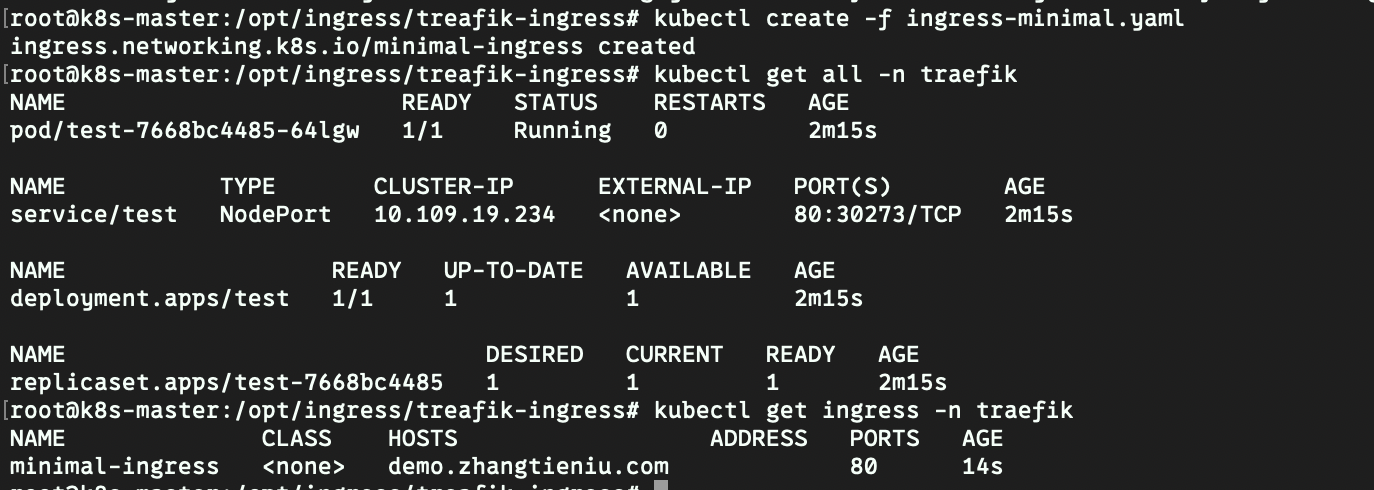Click the UP-TO-DATE column header
This screenshot has width=1374, height=490.
513,271
